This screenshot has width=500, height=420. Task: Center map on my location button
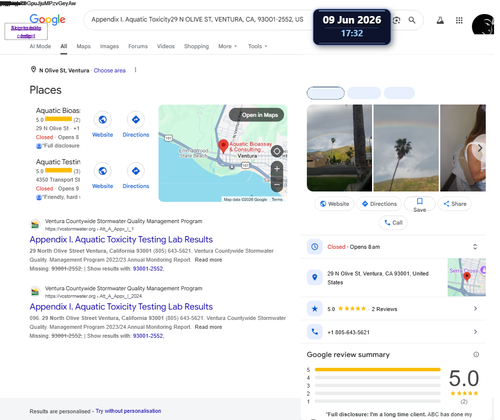277,151
